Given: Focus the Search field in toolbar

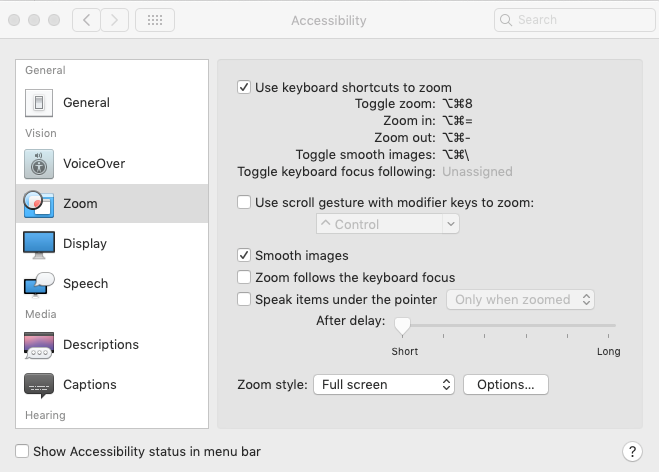Looking at the screenshot, I should pyautogui.click(x=575, y=20).
